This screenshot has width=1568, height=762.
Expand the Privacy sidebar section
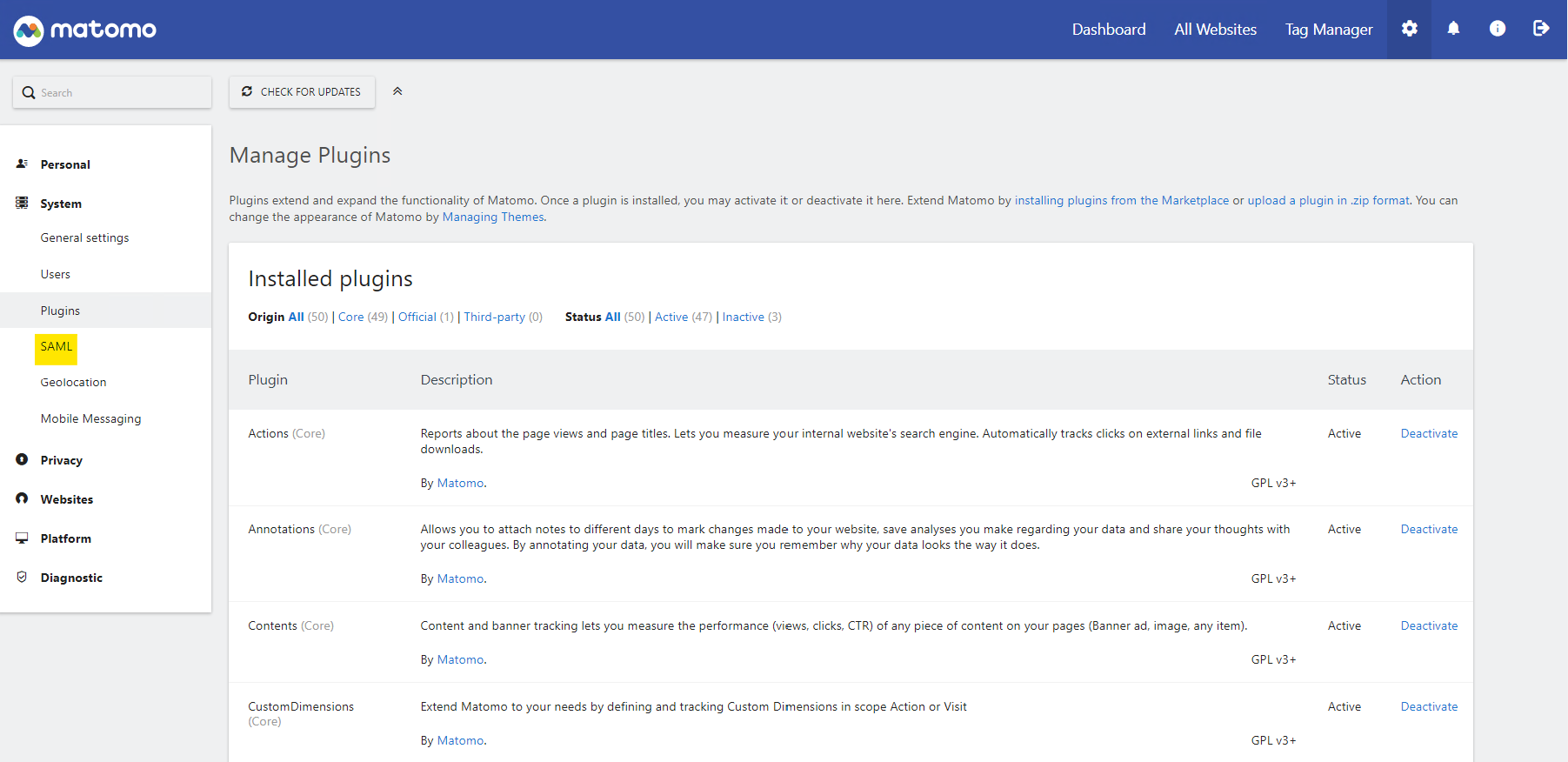(61, 460)
